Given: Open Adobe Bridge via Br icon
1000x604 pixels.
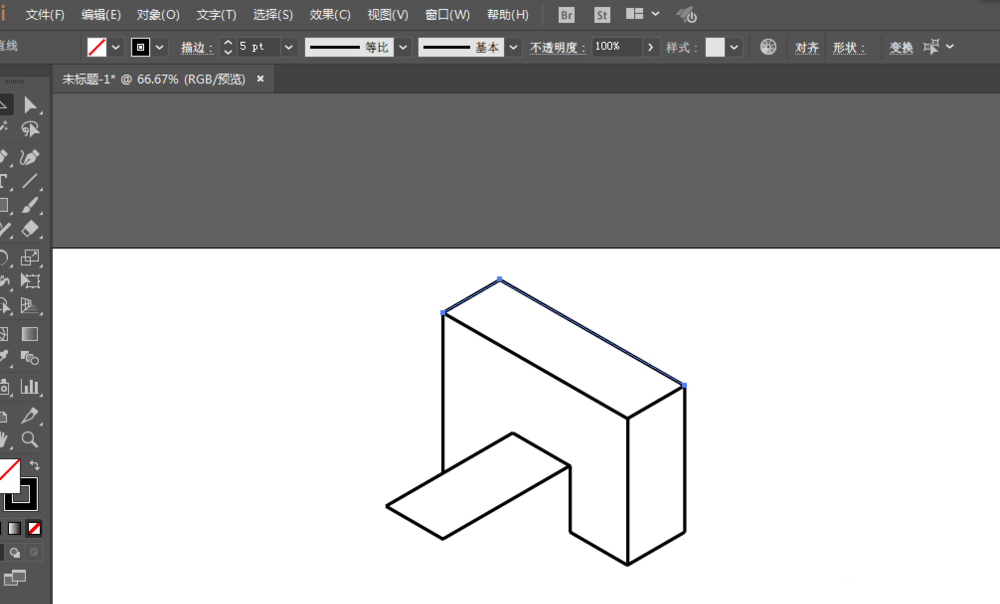Looking at the screenshot, I should point(566,15).
